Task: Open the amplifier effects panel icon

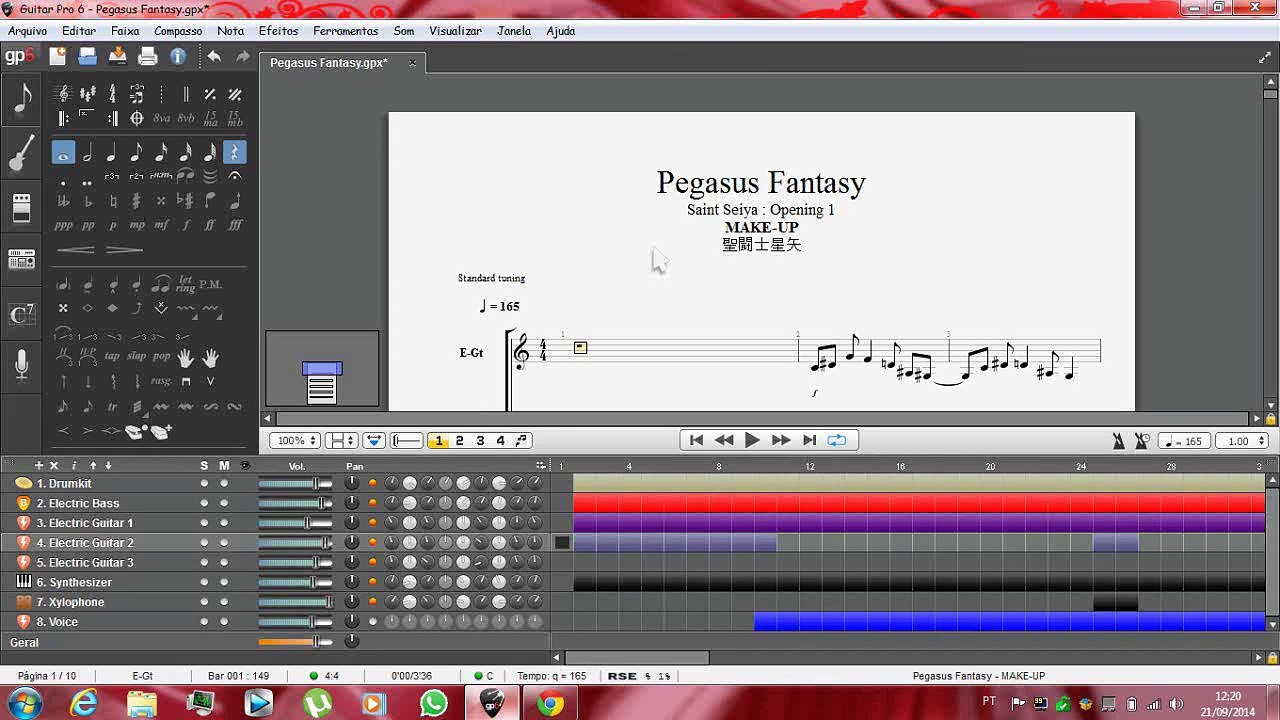Action: coord(22,207)
